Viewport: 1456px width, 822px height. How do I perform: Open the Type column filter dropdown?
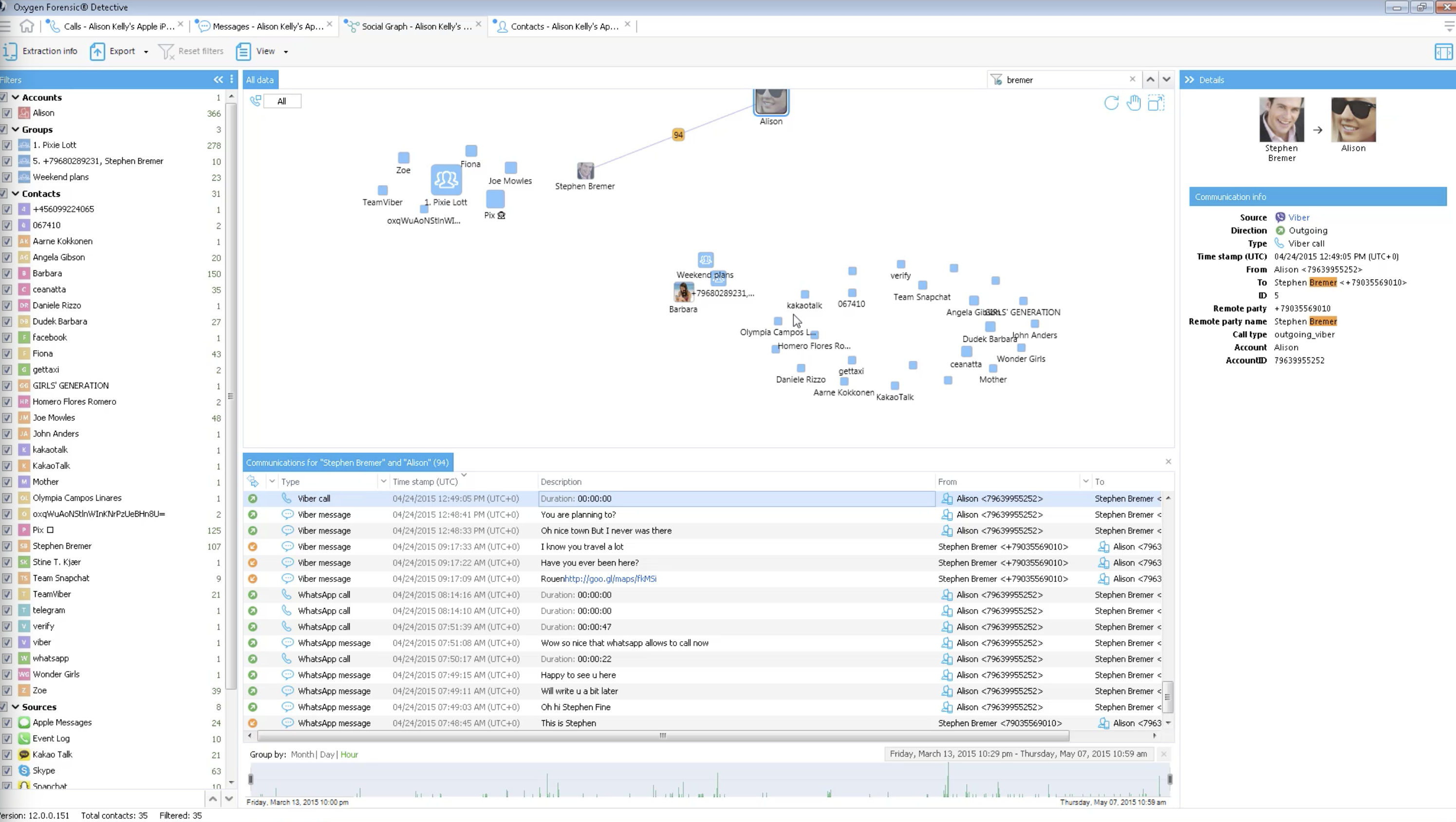(x=383, y=482)
